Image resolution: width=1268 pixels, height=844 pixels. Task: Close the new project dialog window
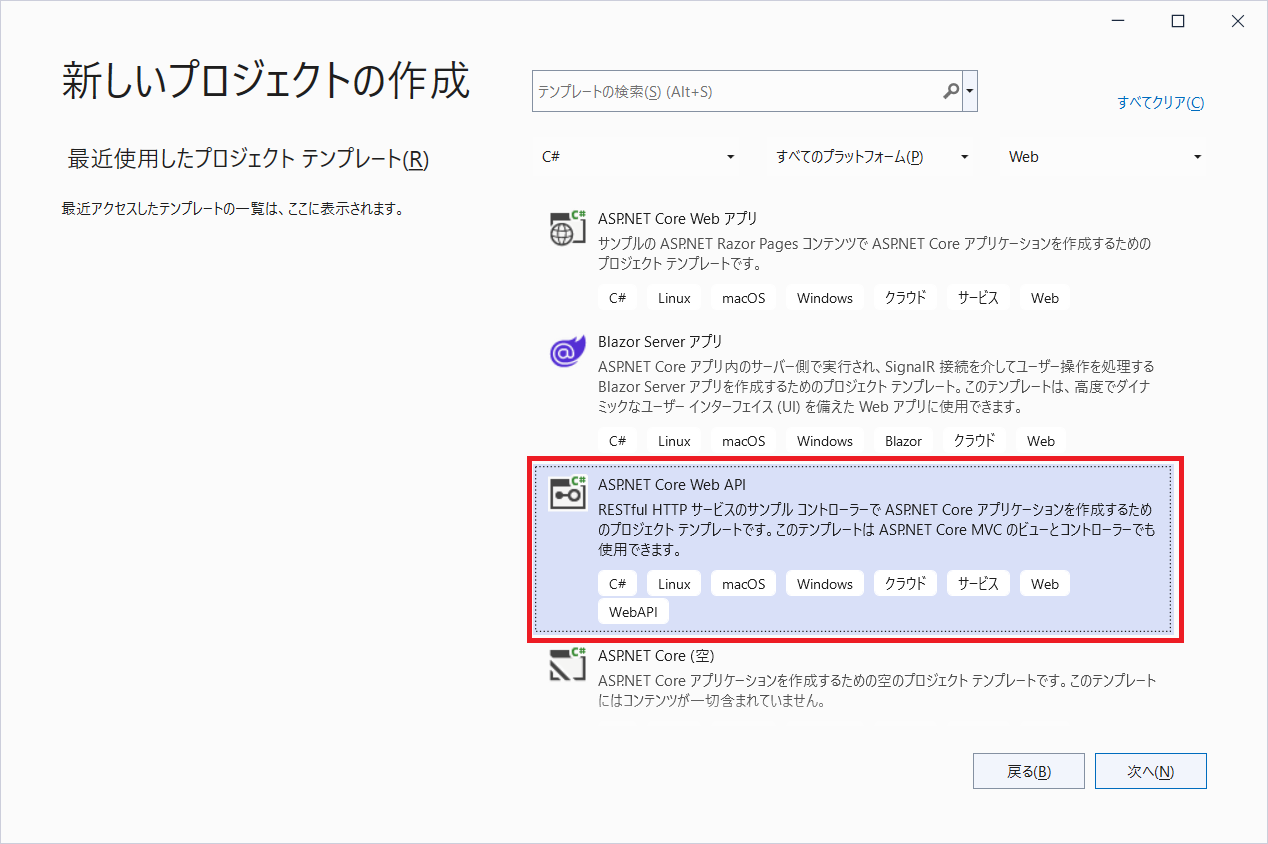1238,21
